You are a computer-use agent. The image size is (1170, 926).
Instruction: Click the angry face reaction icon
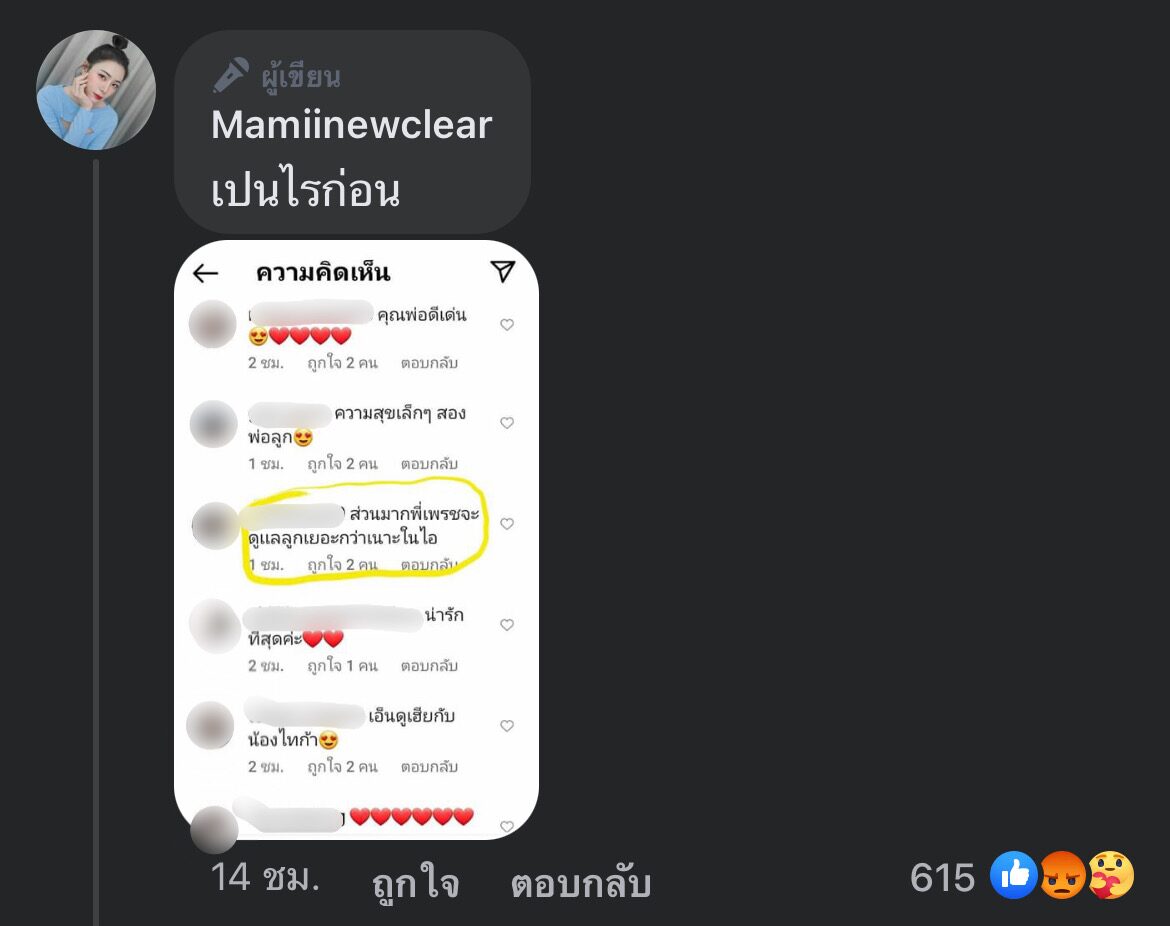(1062, 875)
